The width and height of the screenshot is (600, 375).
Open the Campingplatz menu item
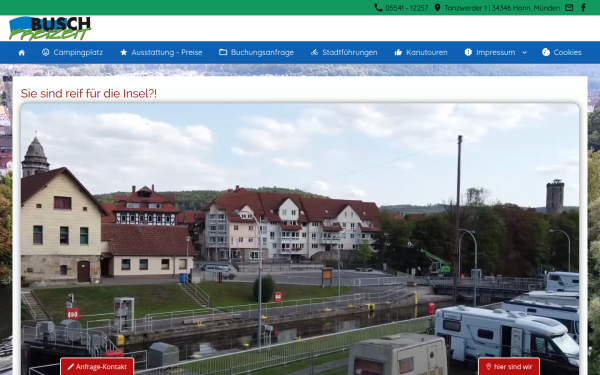point(72,52)
